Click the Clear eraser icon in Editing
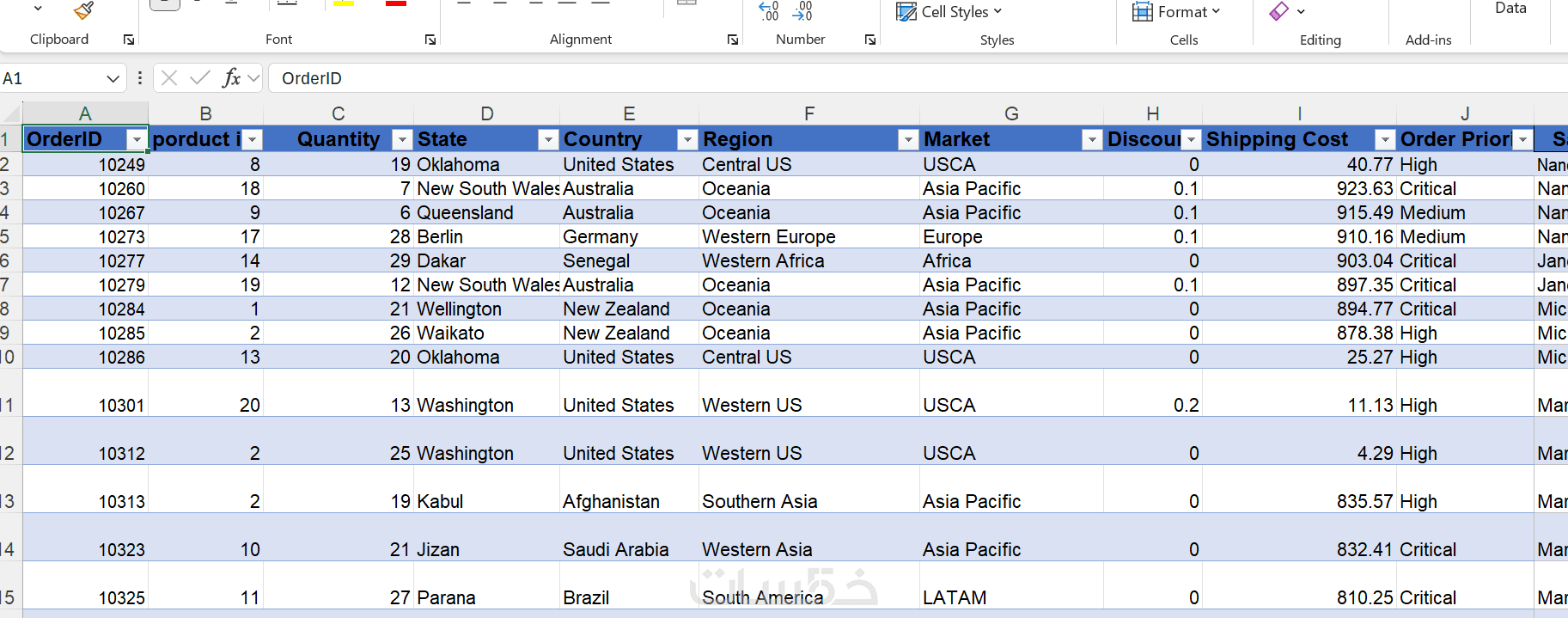1568x618 pixels. [x=1279, y=11]
